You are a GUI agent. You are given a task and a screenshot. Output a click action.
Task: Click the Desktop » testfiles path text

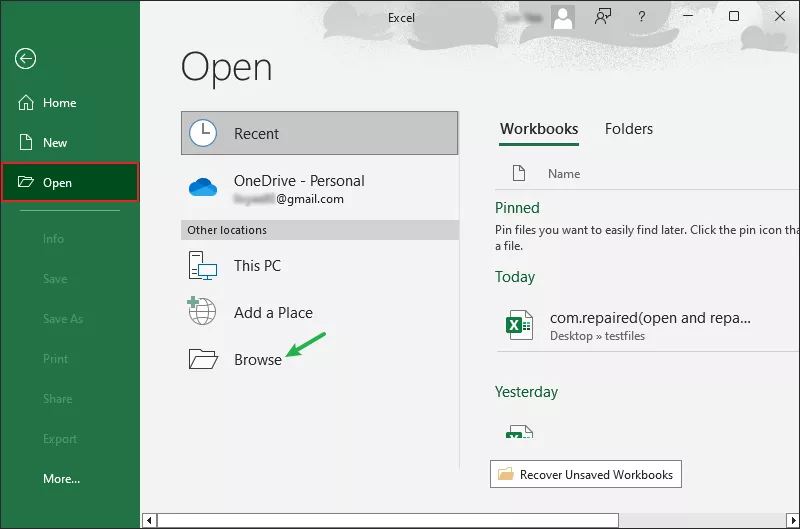[x=597, y=336]
